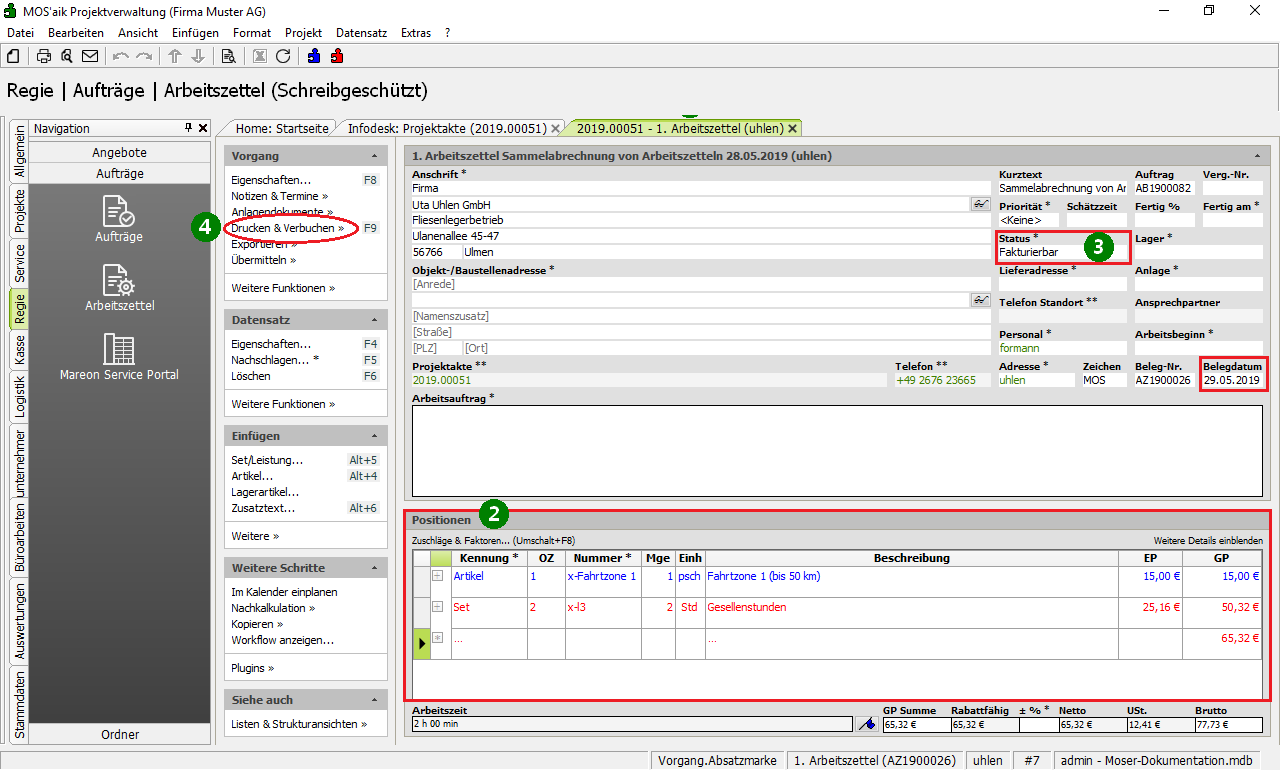This screenshot has width=1280, height=770.
Task: Click the blue puzzle piece icon
Action: [314, 56]
